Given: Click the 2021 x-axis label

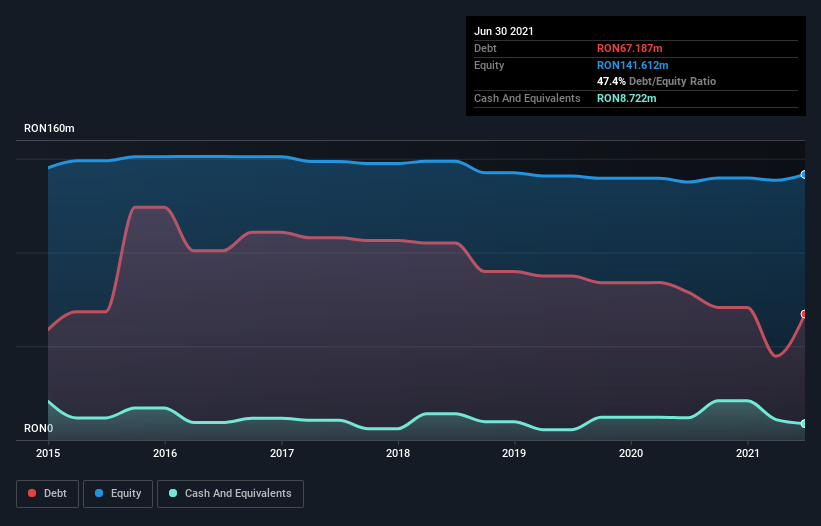Looking at the screenshot, I should 748,453.
